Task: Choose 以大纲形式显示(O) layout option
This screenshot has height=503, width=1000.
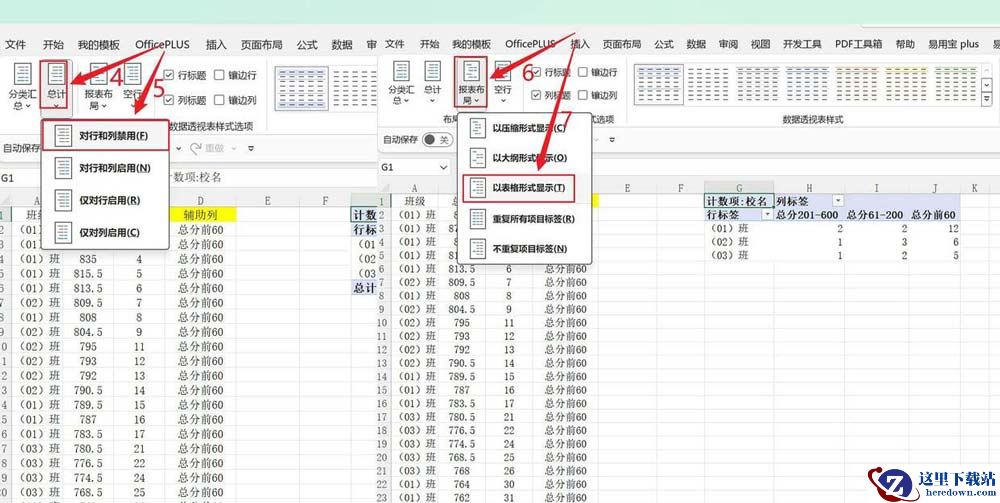Action: [x=524, y=157]
